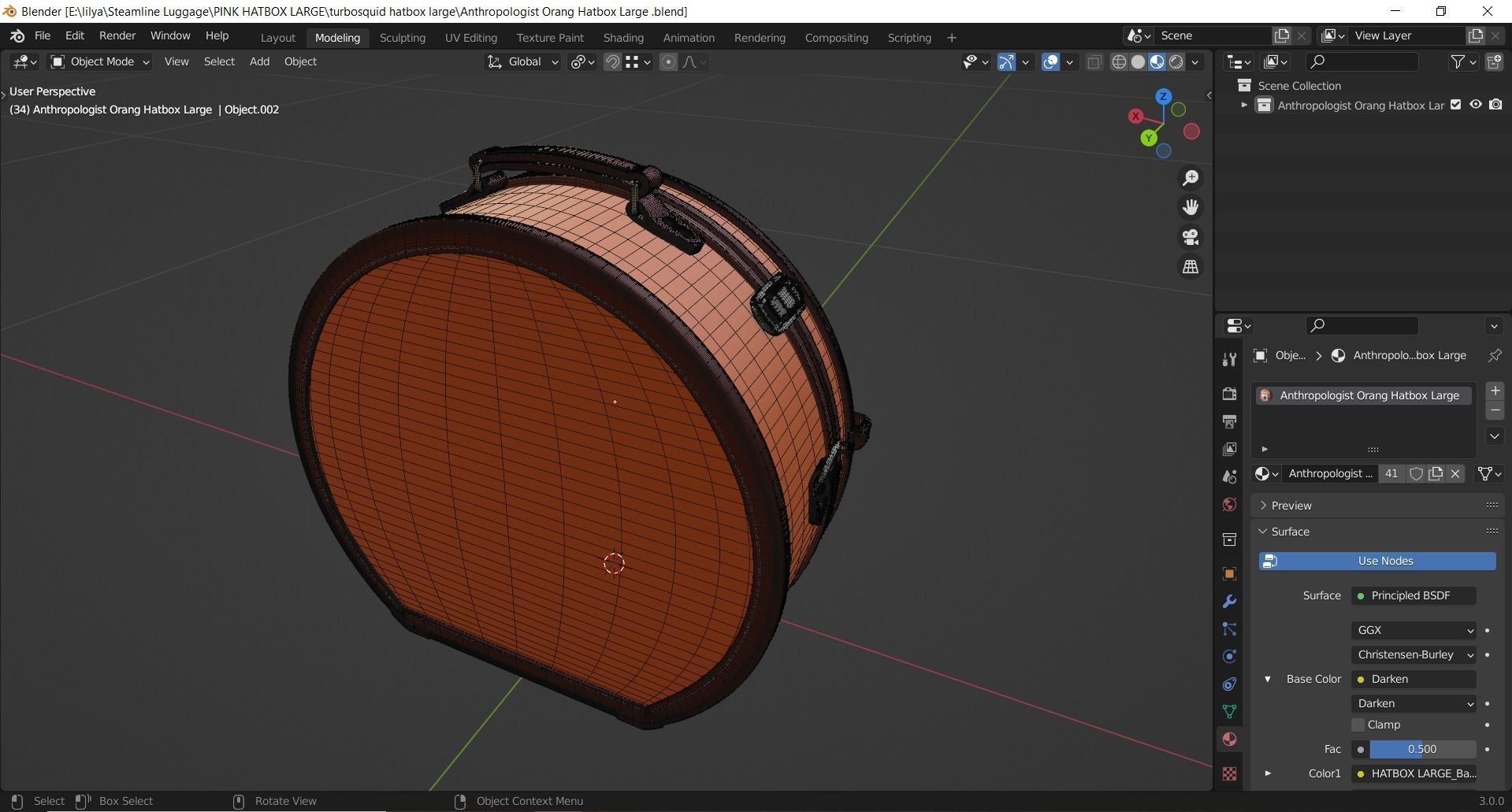This screenshot has height=812, width=1512.
Task: Duplicate the material with new-material icon
Action: coord(1436,473)
